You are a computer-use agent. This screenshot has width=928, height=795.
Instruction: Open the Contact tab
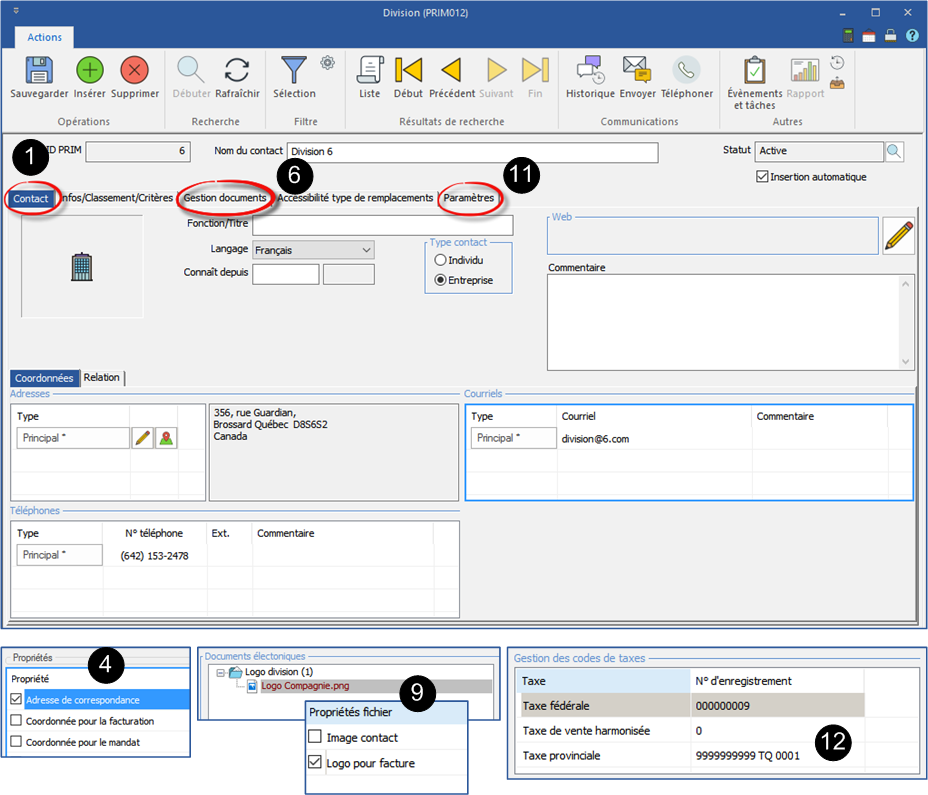tap(31, 198)
